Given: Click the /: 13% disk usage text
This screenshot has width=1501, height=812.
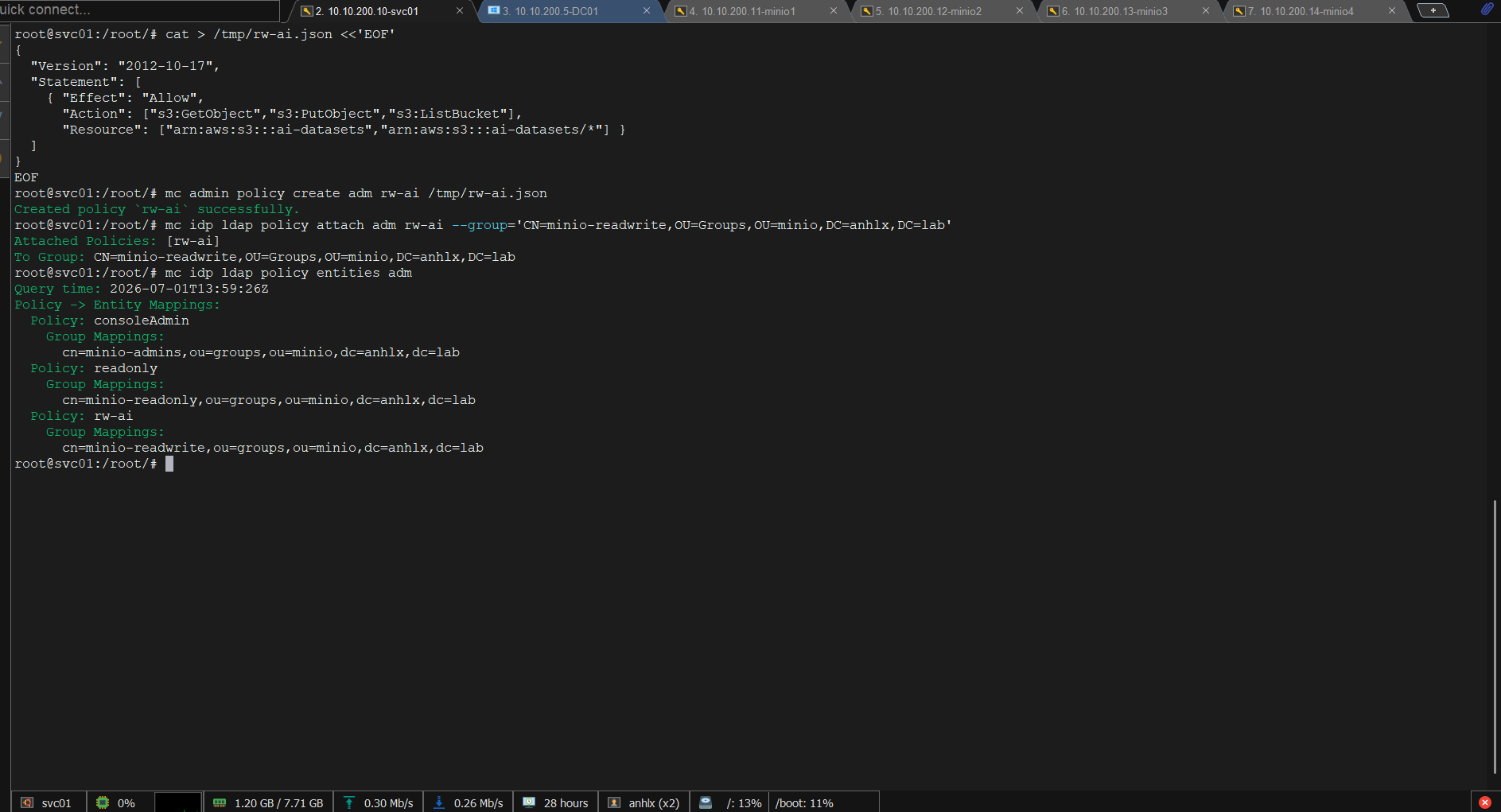Looking at the screenshot, I should click(x=744, y=803).
